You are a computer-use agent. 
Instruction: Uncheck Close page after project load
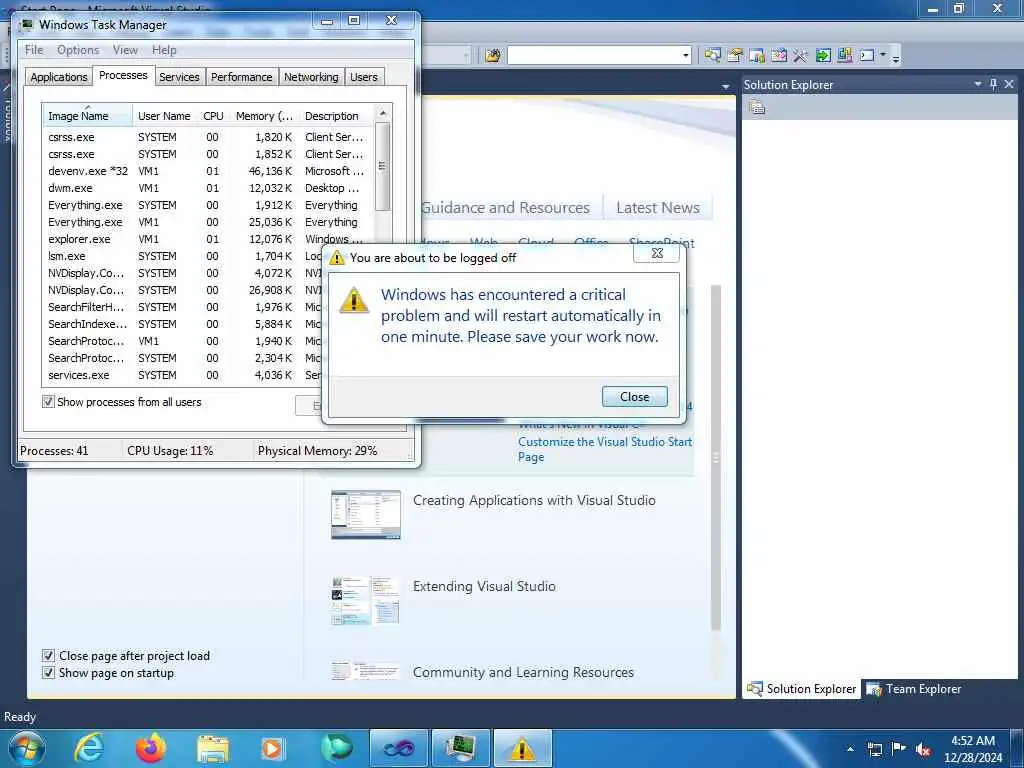tap(48, 655)
